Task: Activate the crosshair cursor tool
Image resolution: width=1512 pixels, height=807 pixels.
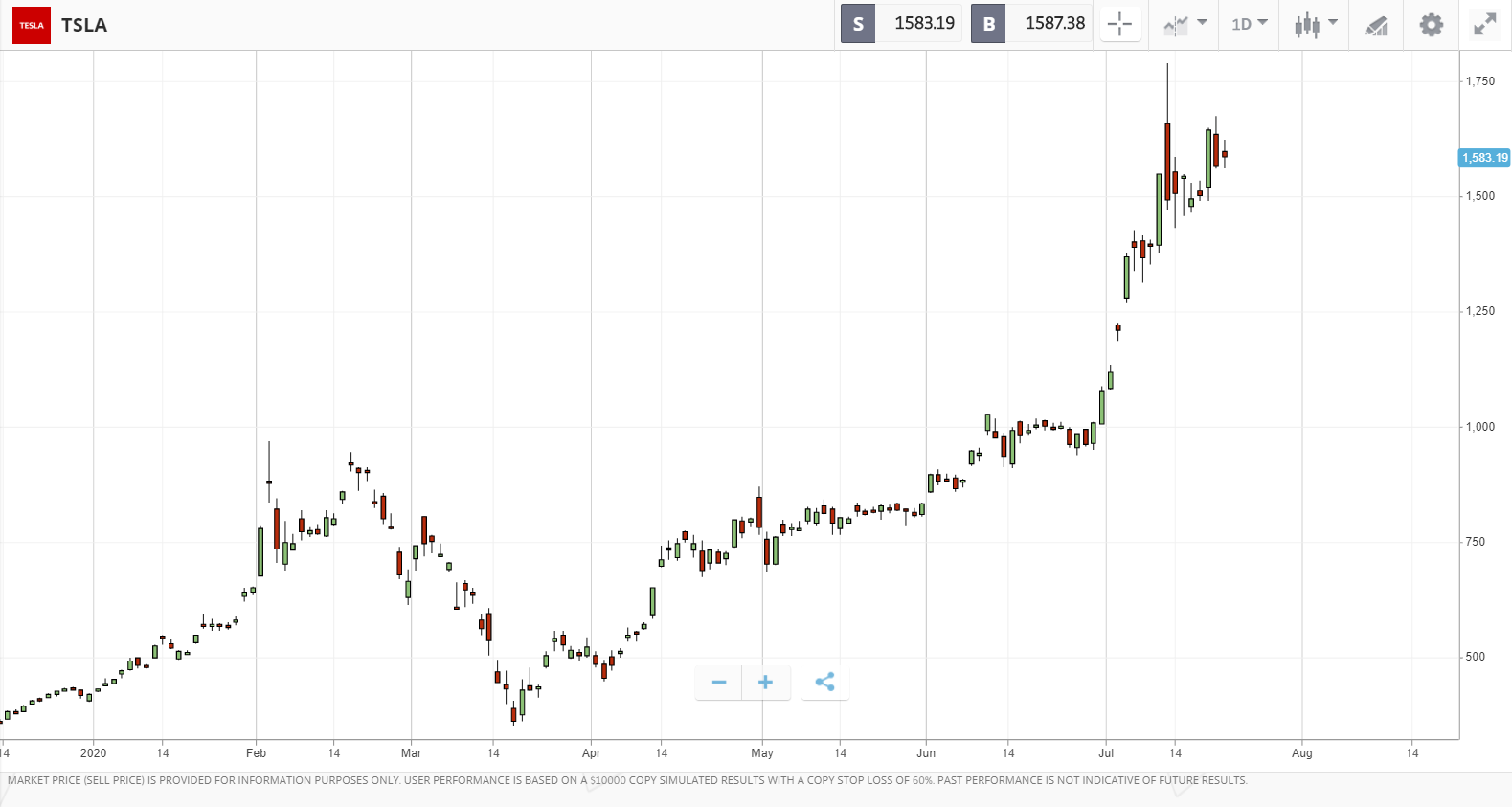Action: (1119, 24)
